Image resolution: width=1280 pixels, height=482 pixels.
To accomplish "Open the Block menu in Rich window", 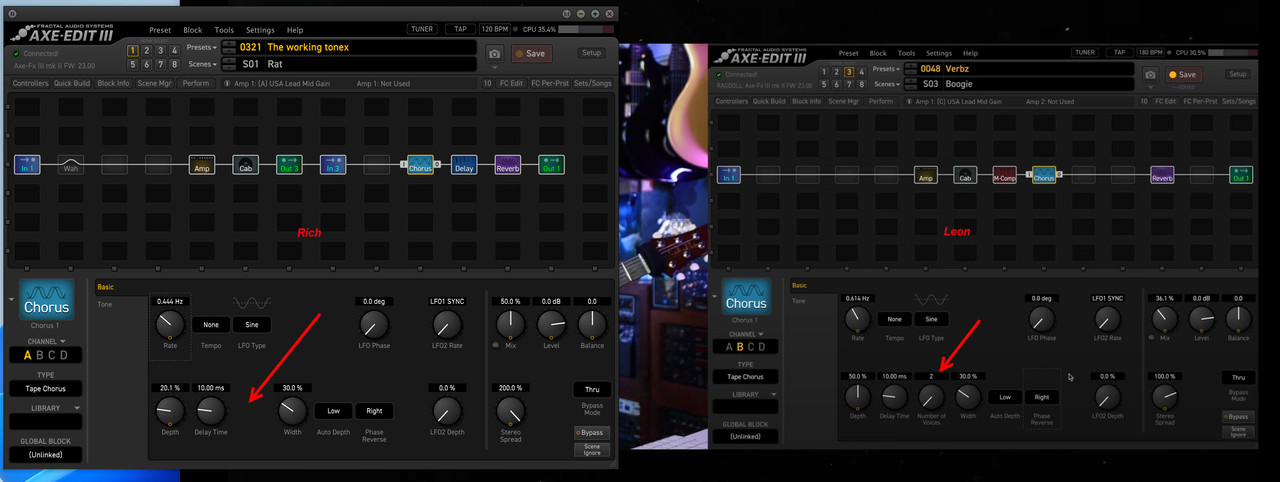I will tap(192, 30).
